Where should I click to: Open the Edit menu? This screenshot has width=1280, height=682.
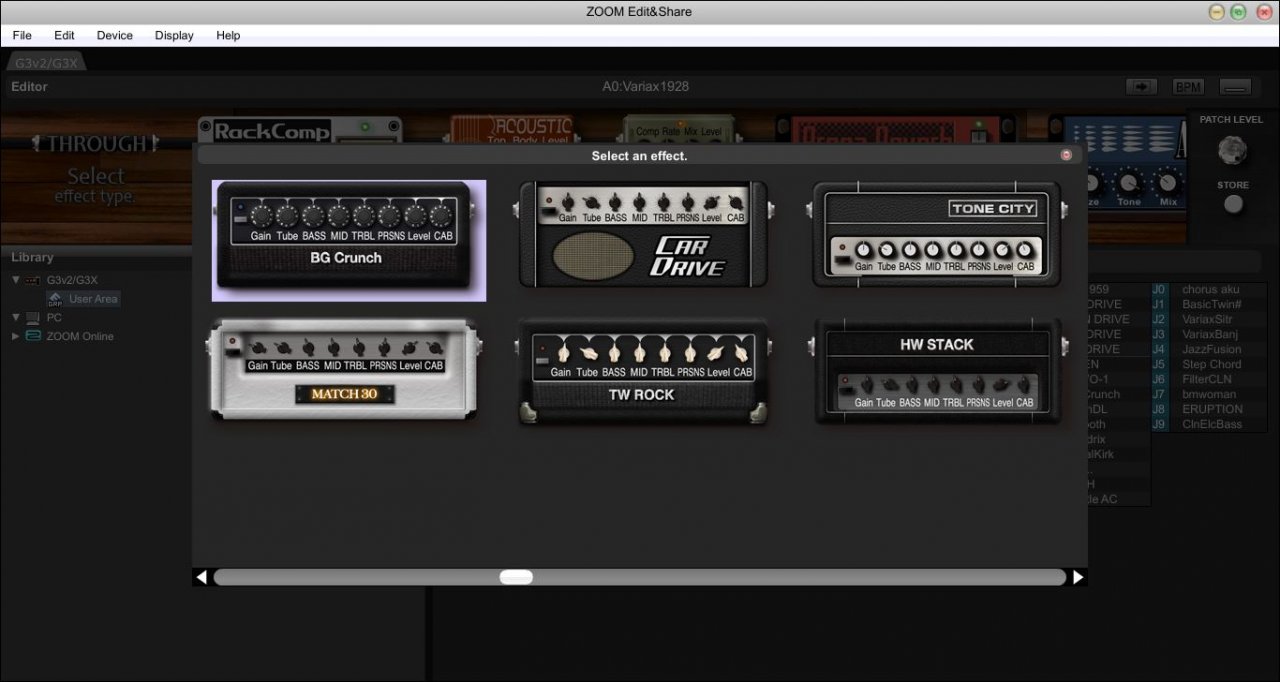pos(64,35)
